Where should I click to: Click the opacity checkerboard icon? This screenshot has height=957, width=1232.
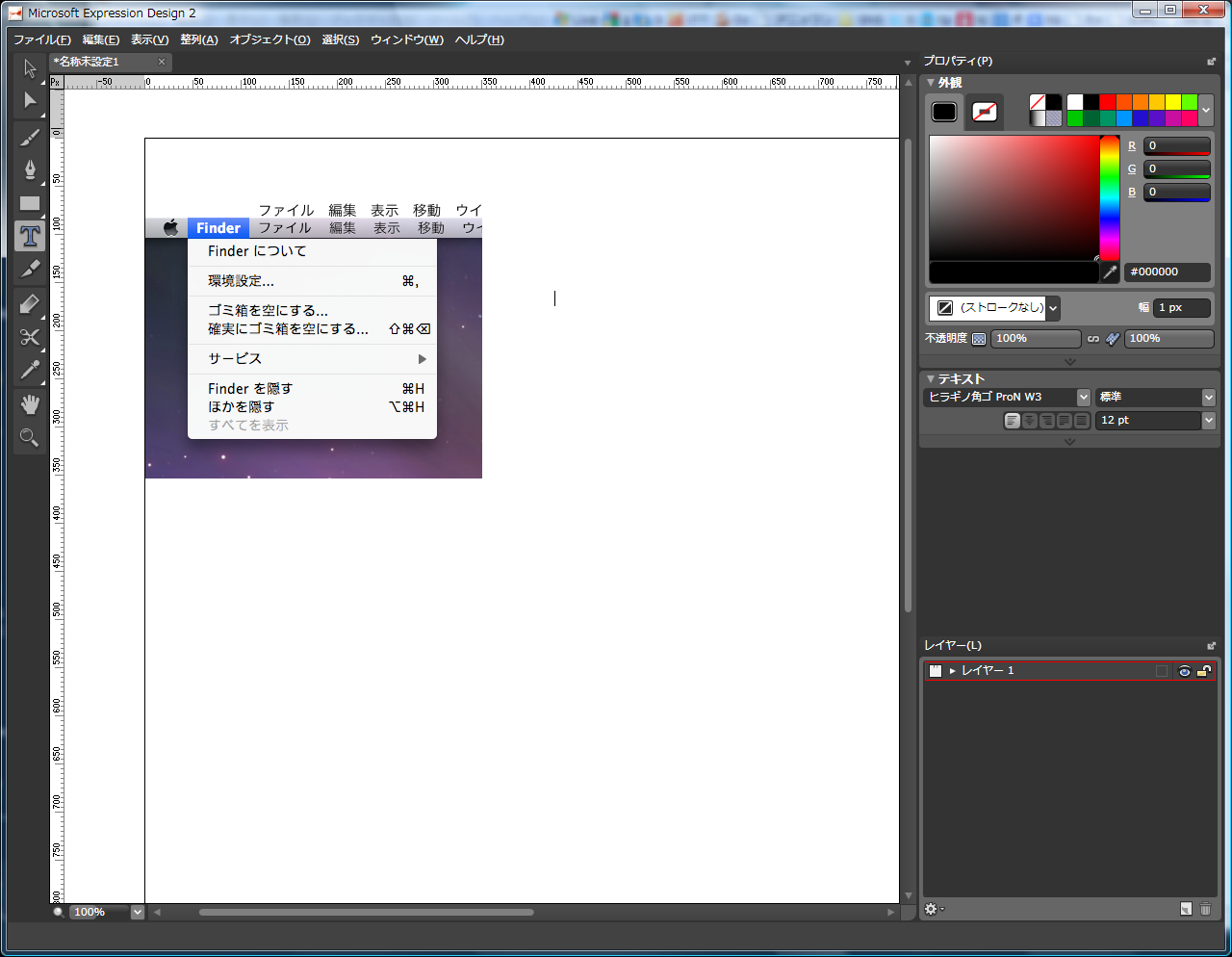click(x=979, y=339)
